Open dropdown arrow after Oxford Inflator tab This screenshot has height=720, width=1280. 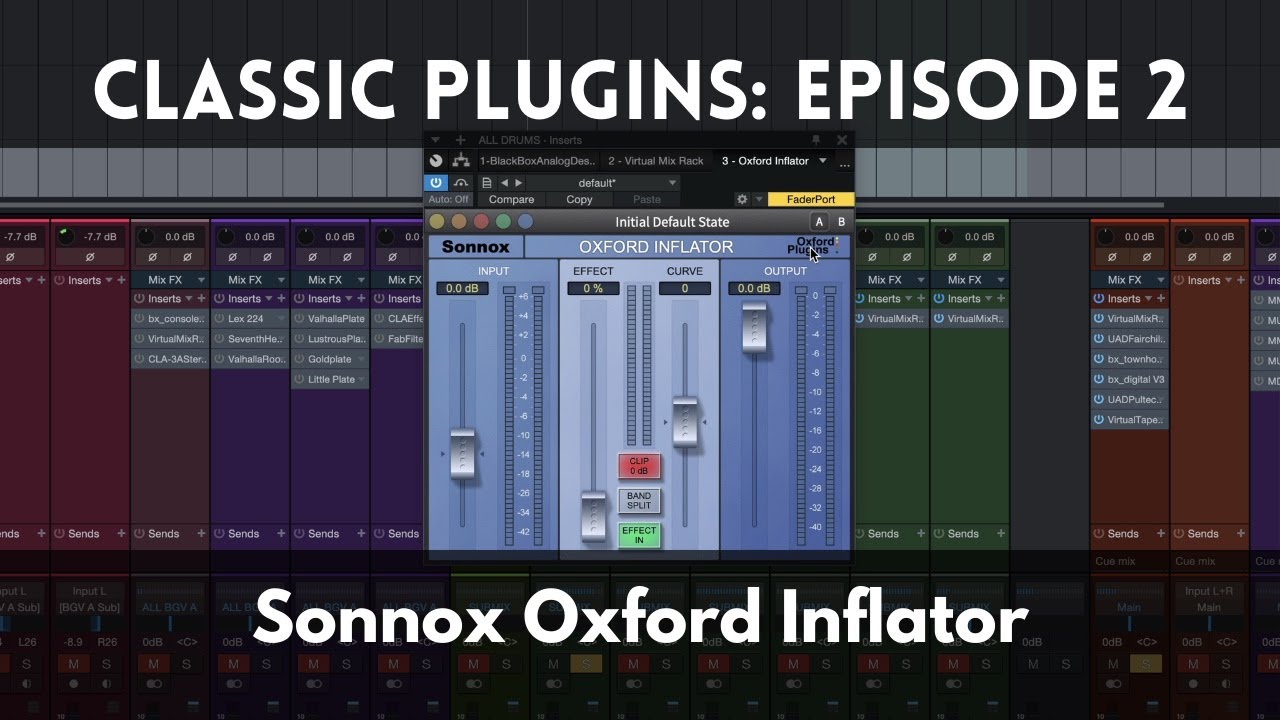click(x=823, y=161)
